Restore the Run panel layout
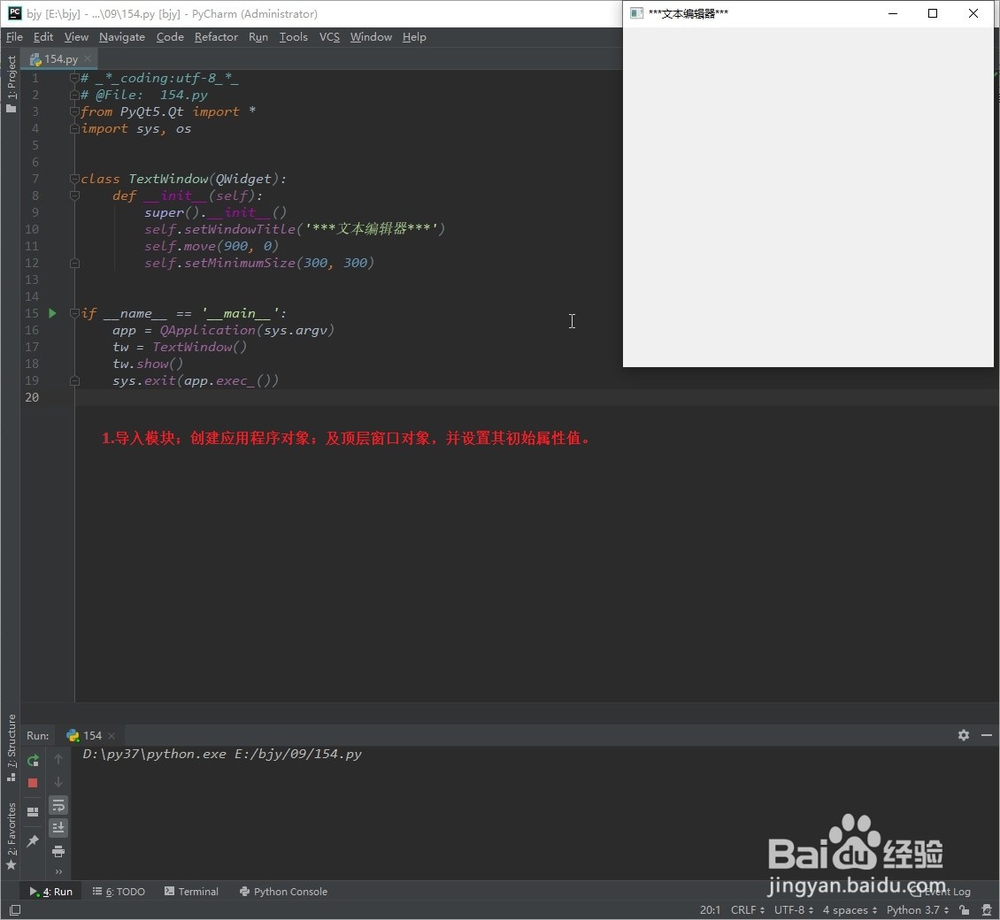The height and width of the screenshot is (920, 1000). [33, 812]
